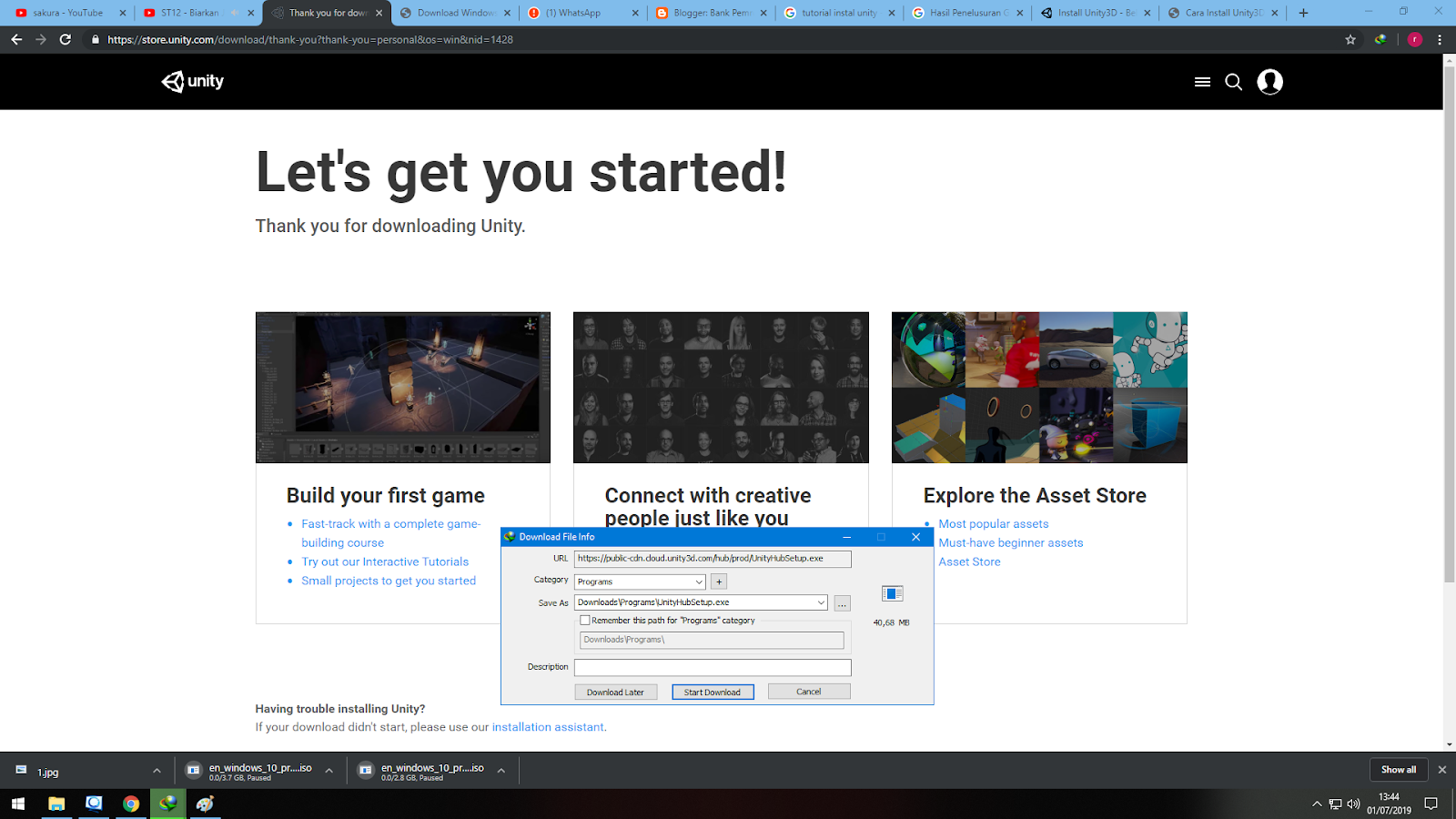Open Google Chrome from the taskbar
The height and width of the screenshot is (819, 1456).
[130, 804]
